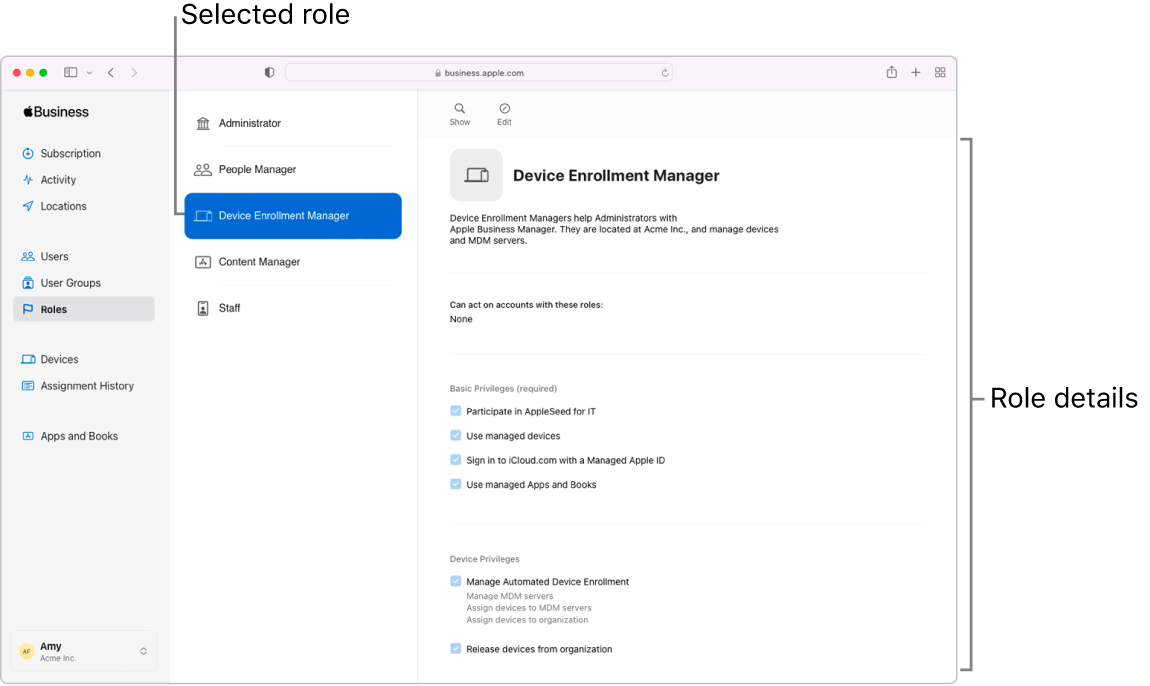
Task: Click the back navigation chevron
Action: (111, 72)
